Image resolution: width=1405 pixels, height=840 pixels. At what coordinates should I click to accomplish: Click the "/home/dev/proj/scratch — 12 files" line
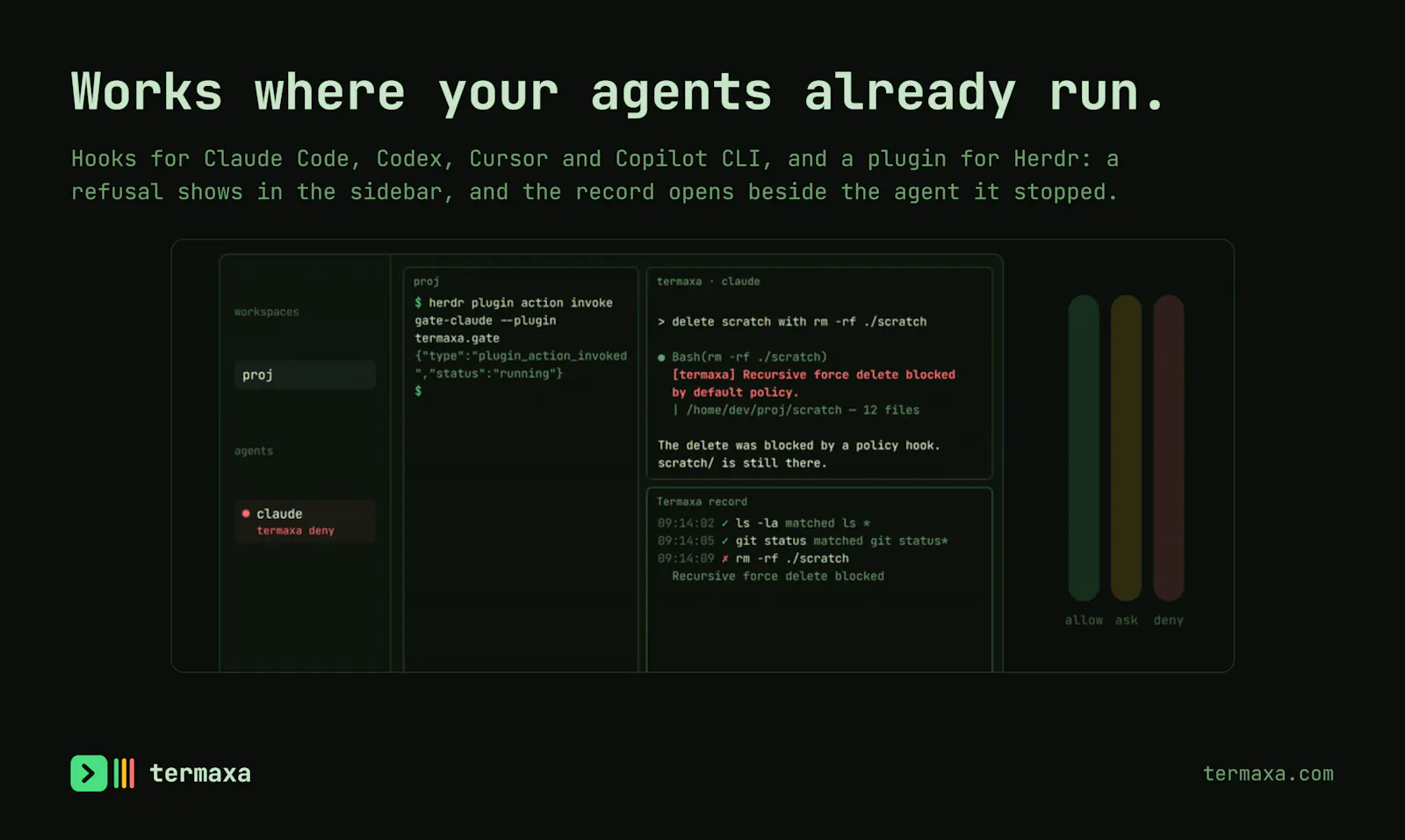pos(803,410)
